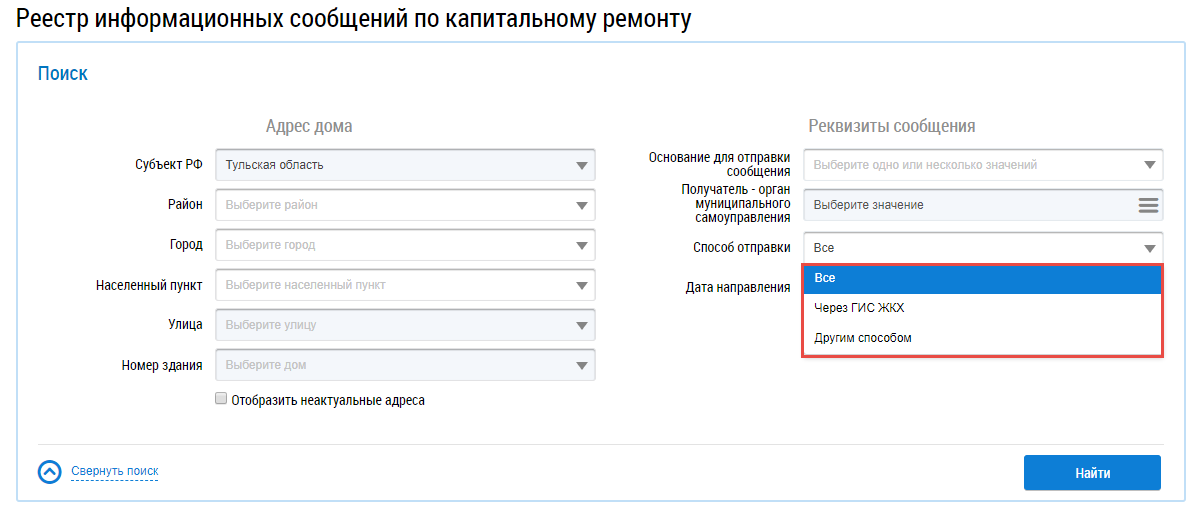Expand the Улица dropdown arrow

pyautogui.click(x=583, y=325)
